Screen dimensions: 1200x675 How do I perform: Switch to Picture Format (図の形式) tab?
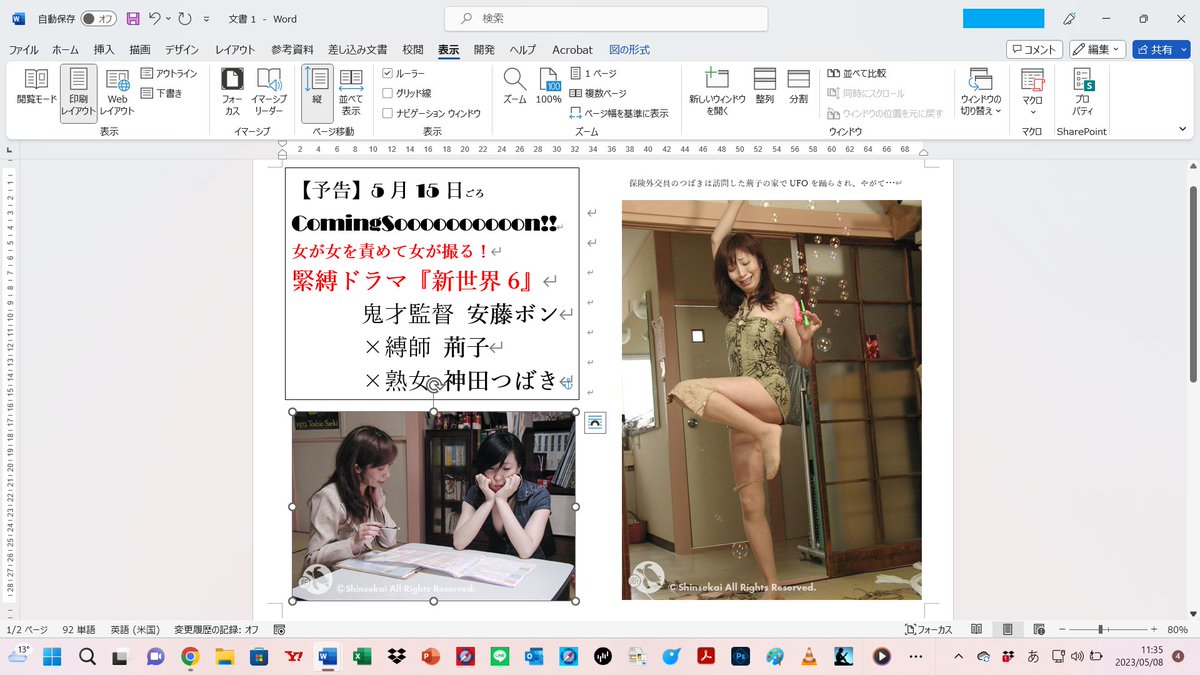coord(629,50)
